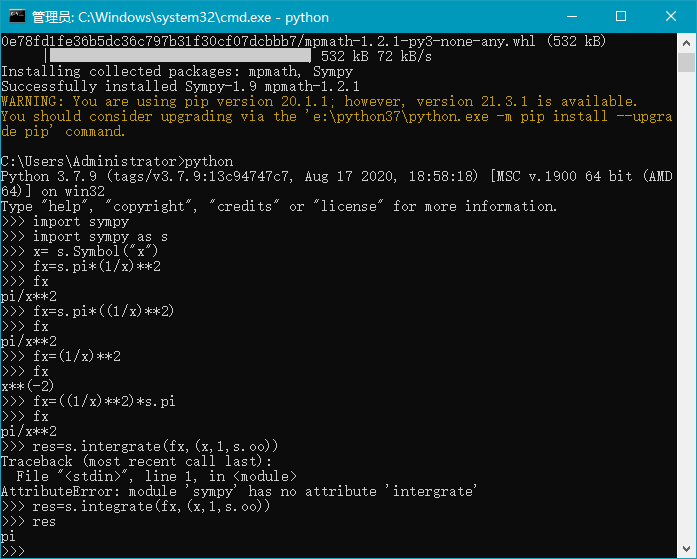697x559 pixels.
Task: Click the scrollbar up arrow
Action: (686, 43)
